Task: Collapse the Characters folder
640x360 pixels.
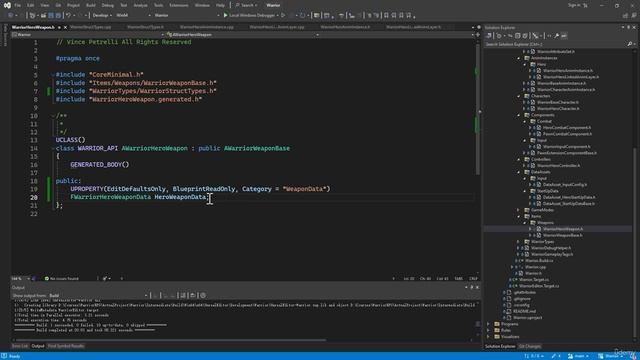Action: pyautogui.click(x=519, y=96)
